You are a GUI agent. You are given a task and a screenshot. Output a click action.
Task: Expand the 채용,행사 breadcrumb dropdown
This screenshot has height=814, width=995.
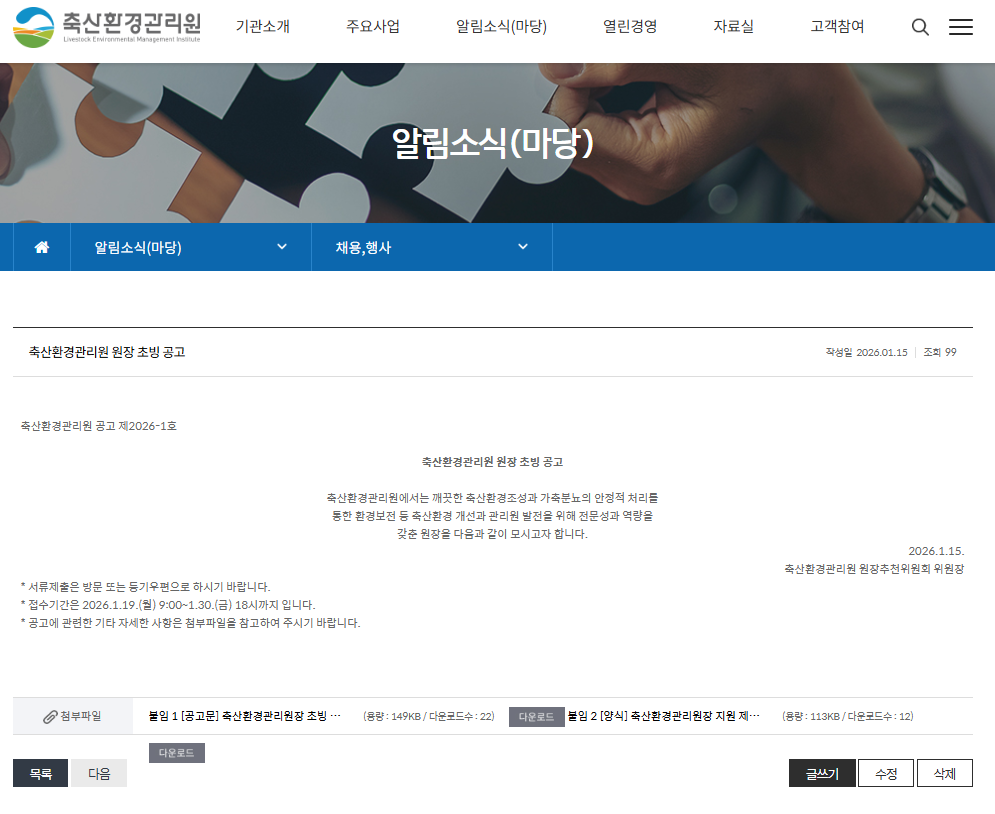pos(522,247)
